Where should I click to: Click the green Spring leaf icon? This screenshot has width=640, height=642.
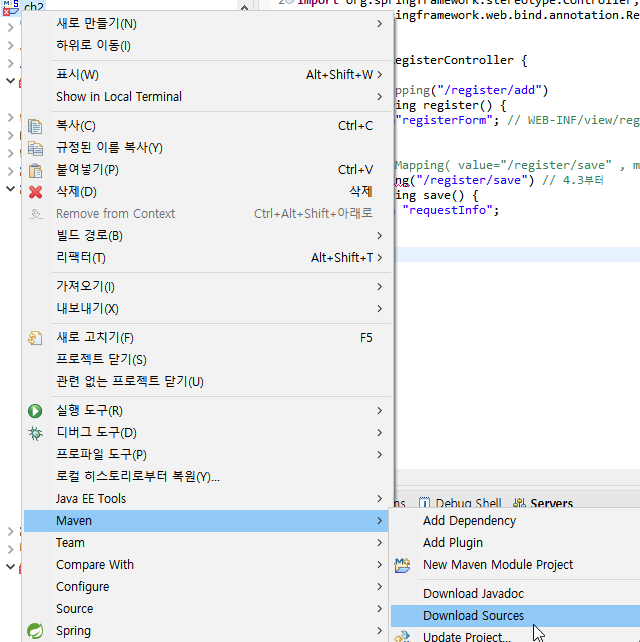click(35, 631)
